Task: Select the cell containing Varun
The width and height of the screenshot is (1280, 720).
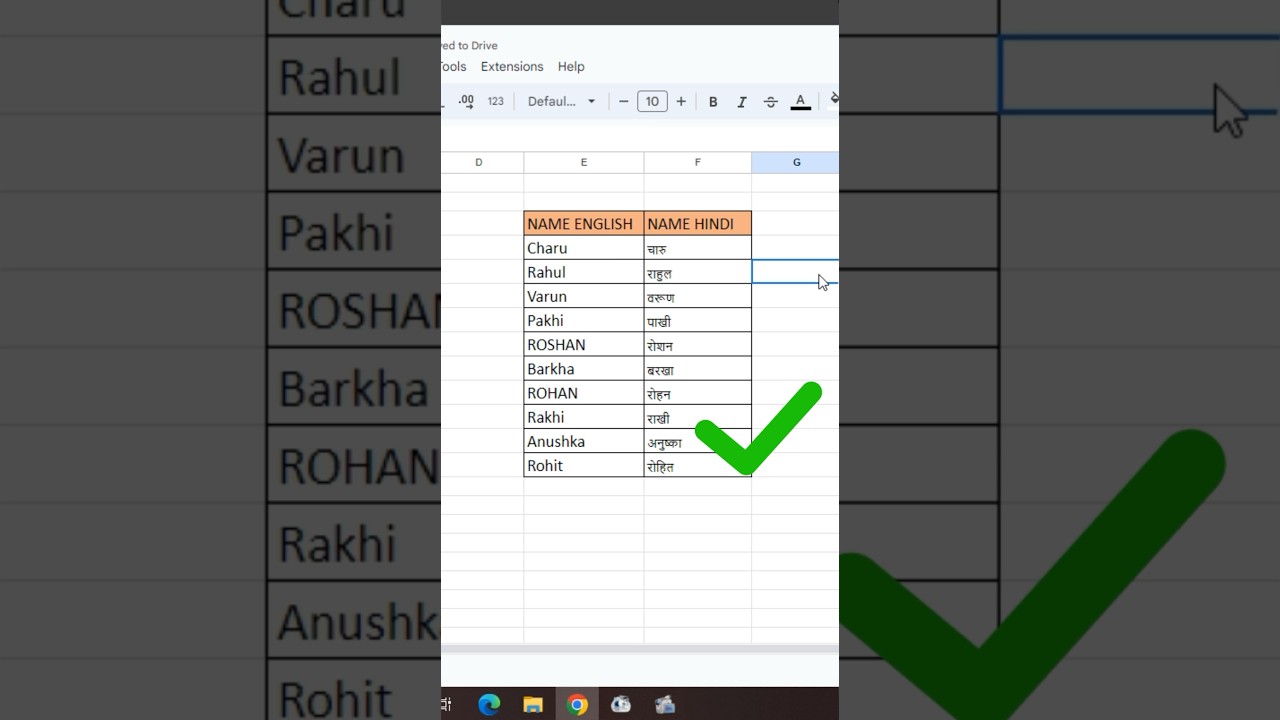Action: pos(584,296)
